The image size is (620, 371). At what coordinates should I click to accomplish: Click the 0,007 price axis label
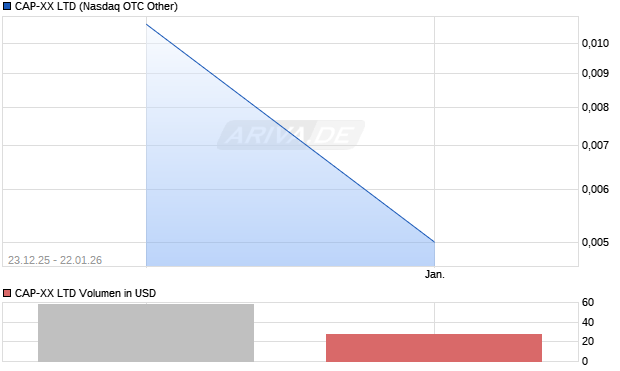595,145
